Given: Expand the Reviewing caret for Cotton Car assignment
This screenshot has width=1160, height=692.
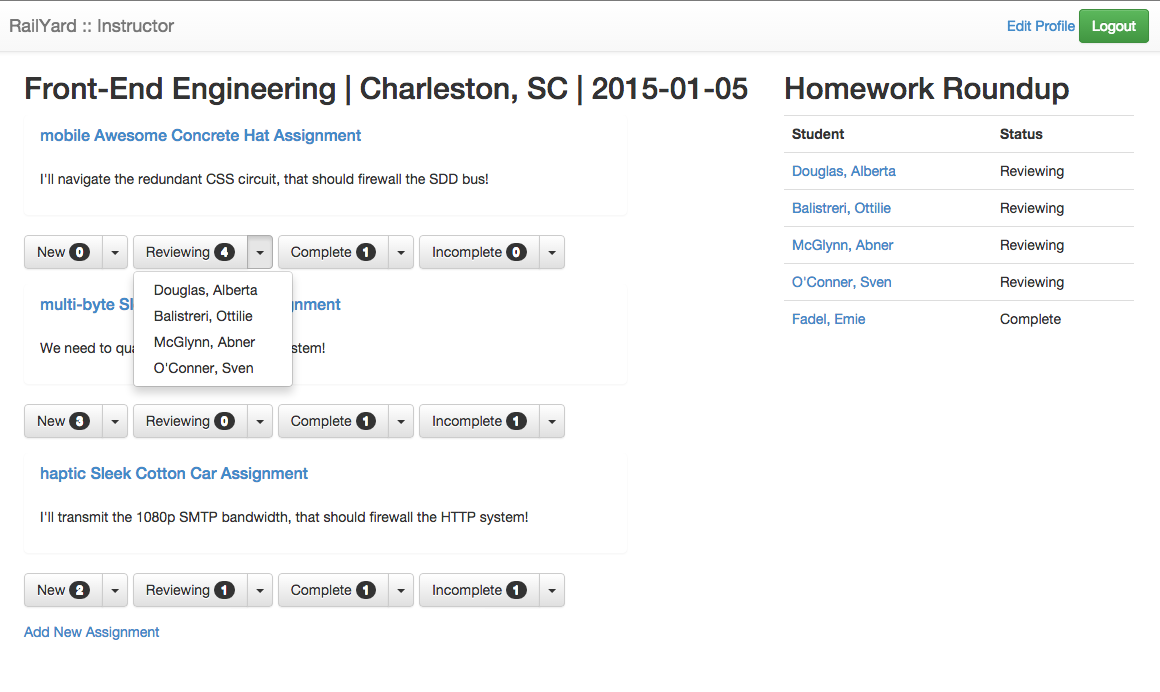Looking at the screenshot, I should (x=260, y=590).
